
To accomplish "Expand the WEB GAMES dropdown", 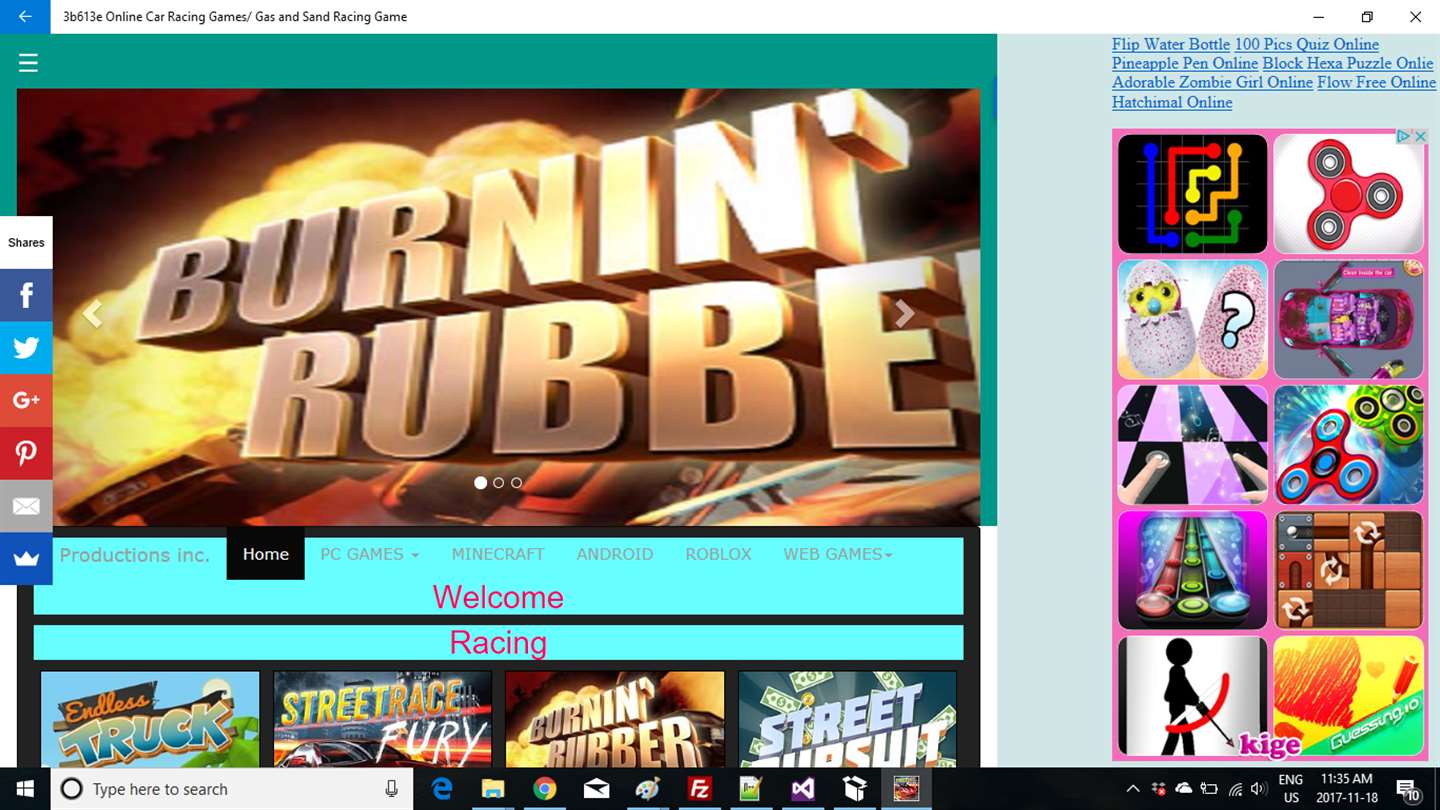I will (838, 554).
